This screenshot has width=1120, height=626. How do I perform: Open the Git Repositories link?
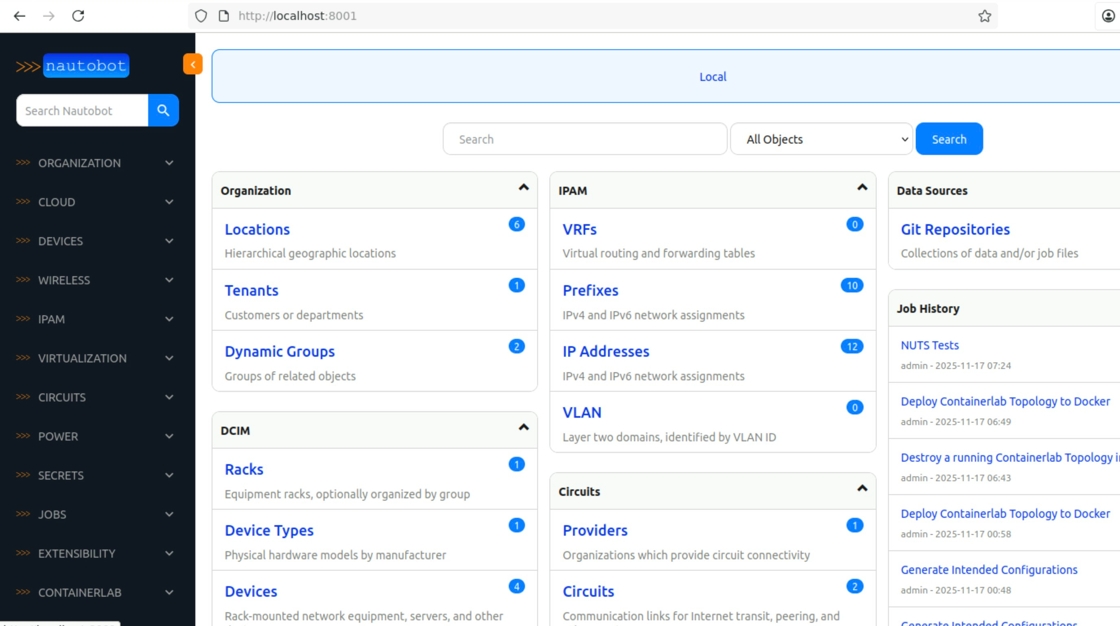[x=955, y=230]
